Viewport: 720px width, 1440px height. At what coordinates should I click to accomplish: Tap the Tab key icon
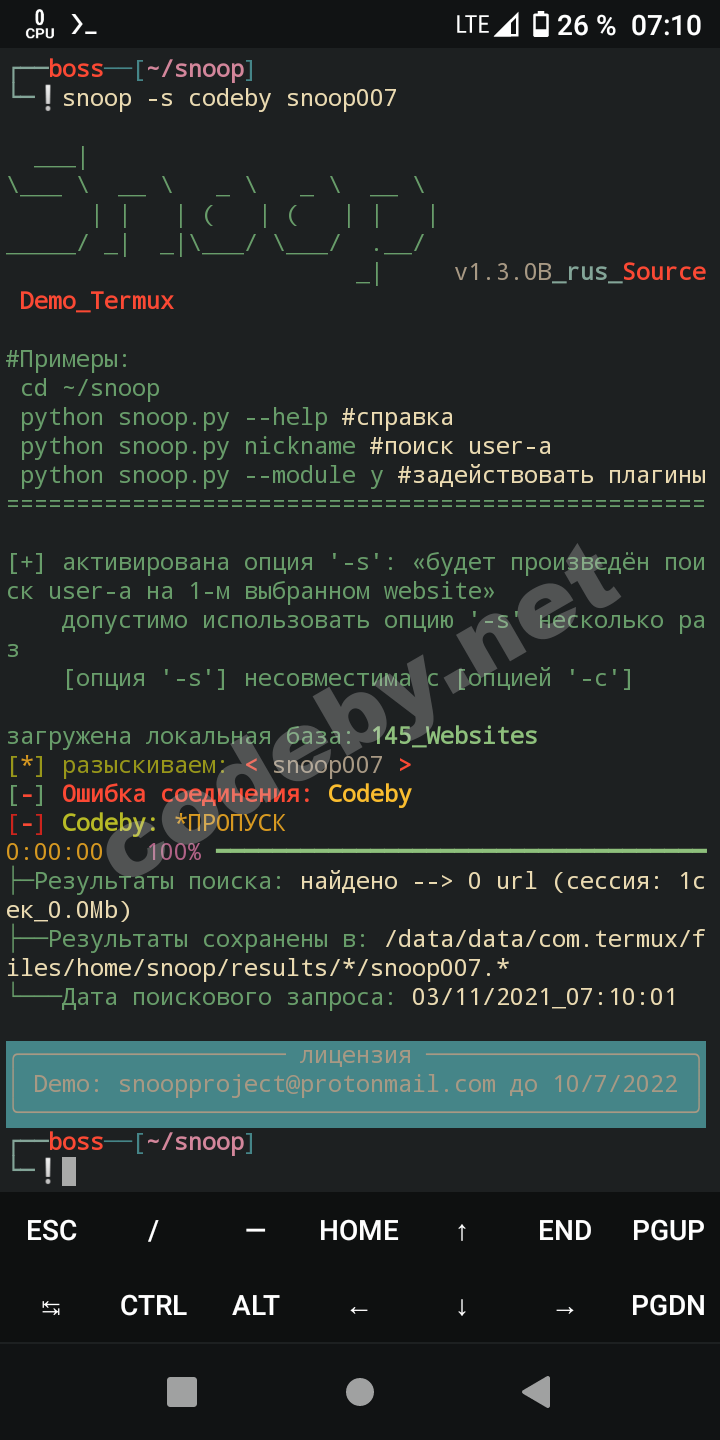51,1305
